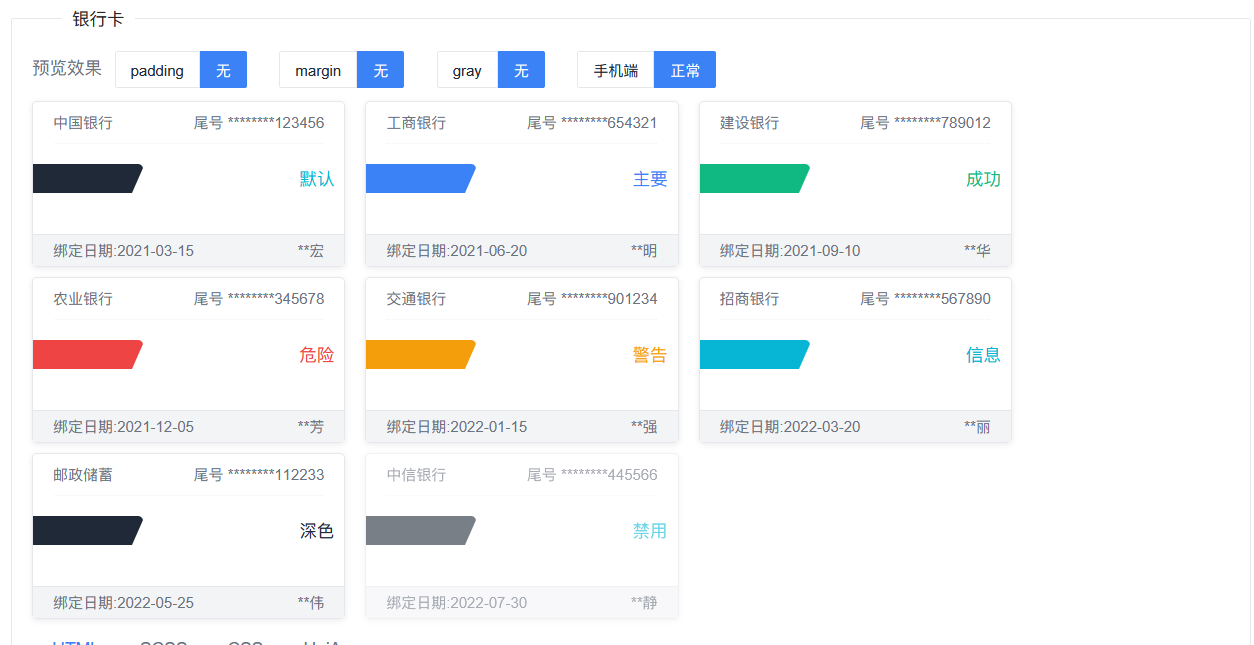This screenshot has width=1254, height=645.
Task: Click bind date 2022-03-20
Action: [x=790, y=427]
